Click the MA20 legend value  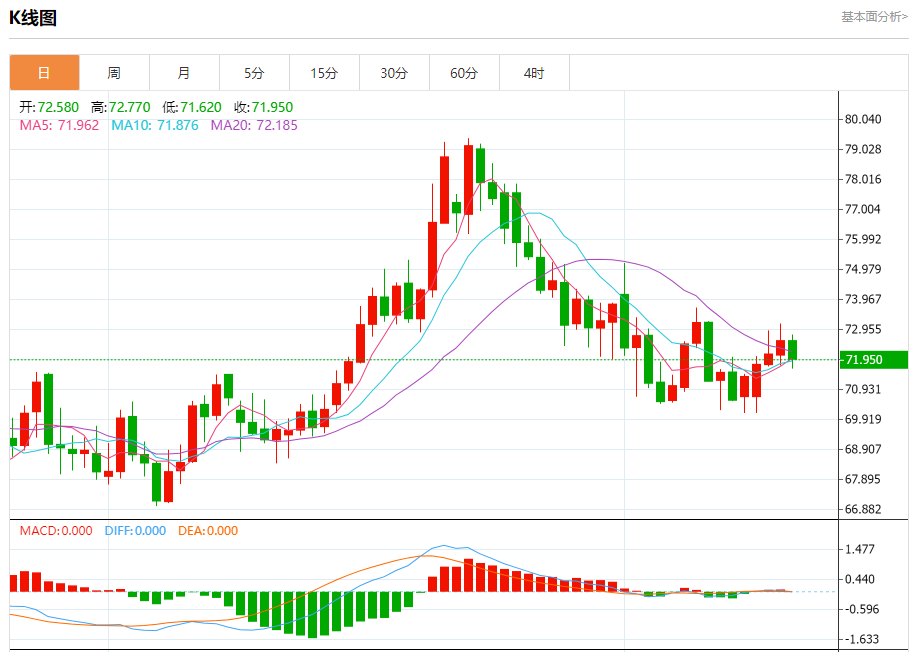[x=253, y=125]
